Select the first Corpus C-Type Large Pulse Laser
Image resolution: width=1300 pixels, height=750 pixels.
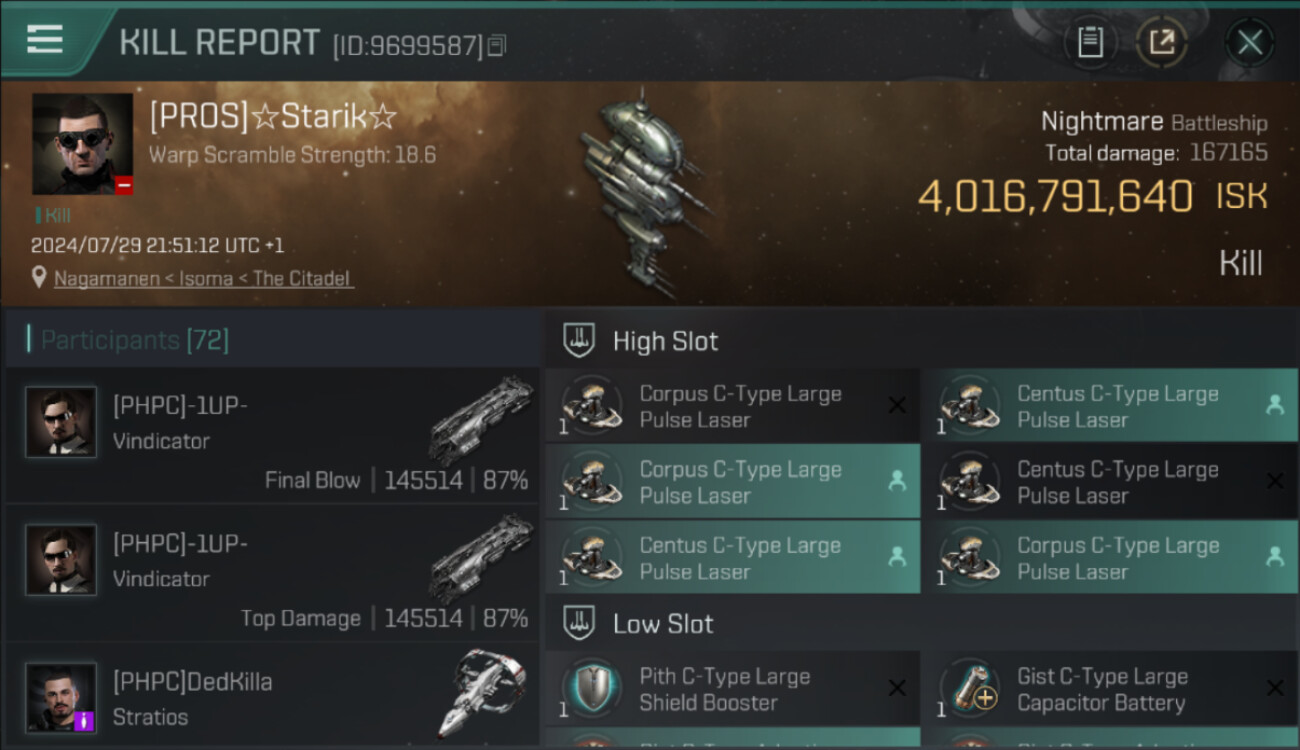[732, 406]
